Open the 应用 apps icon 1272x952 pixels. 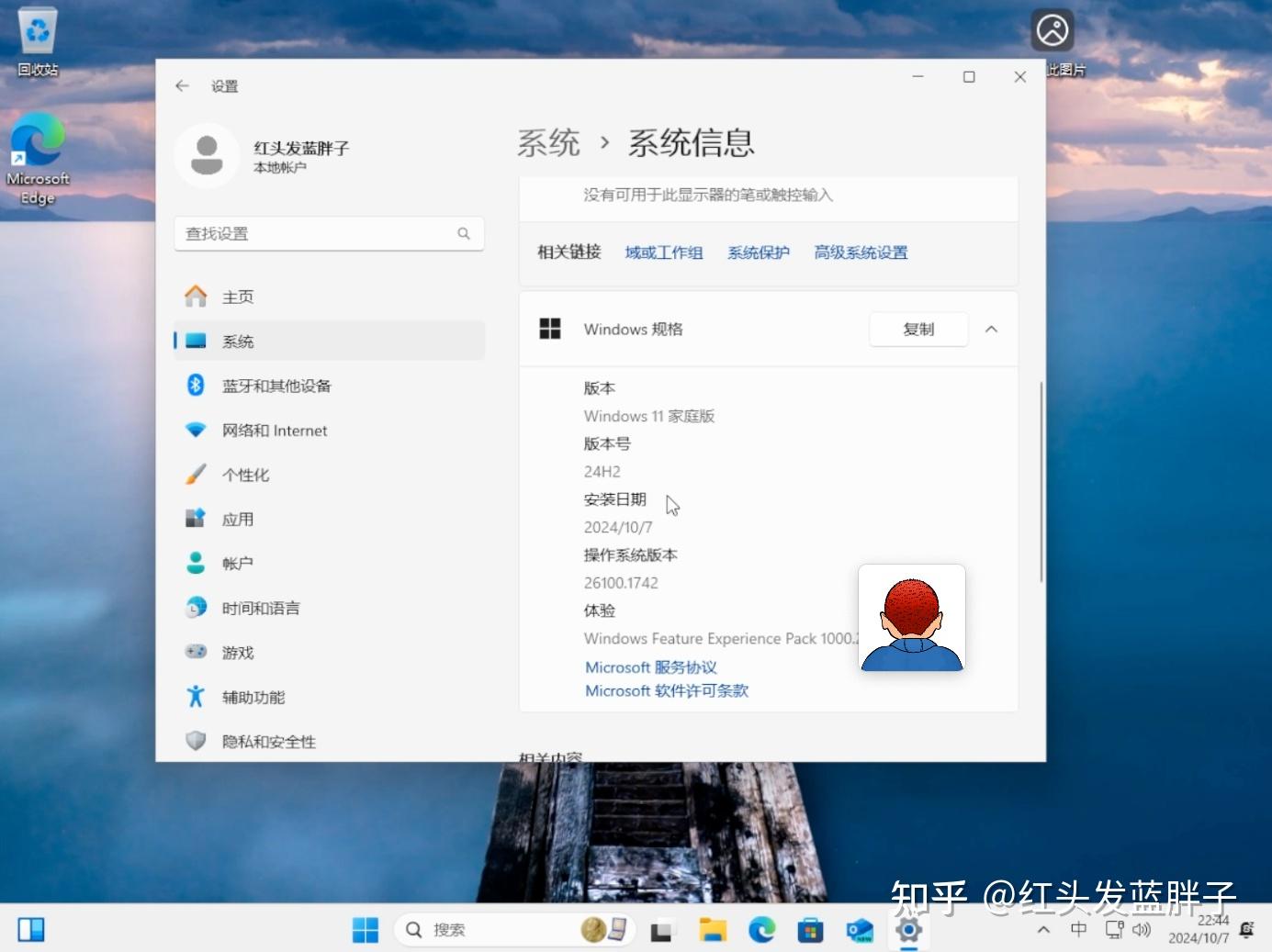coord(196,519)
